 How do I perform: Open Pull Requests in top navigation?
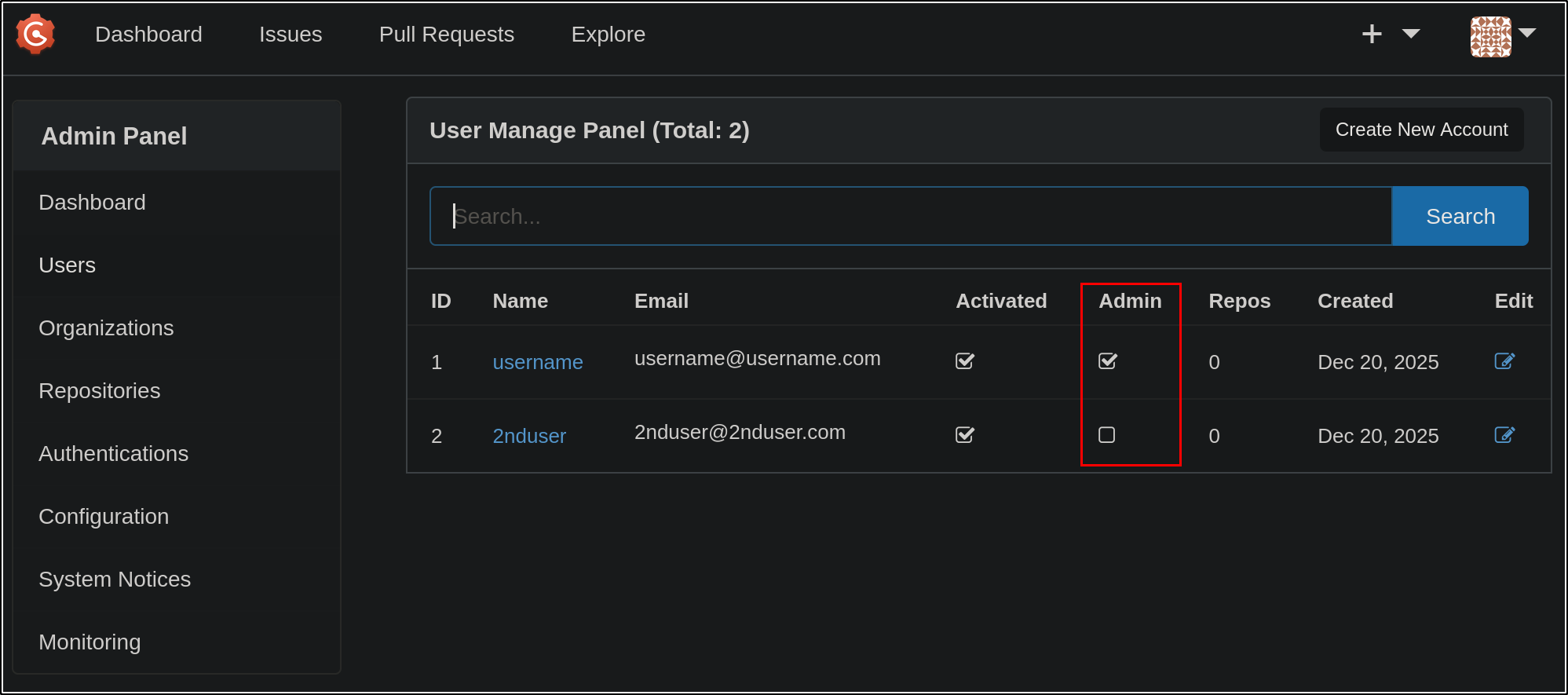(x=446, y=35)
